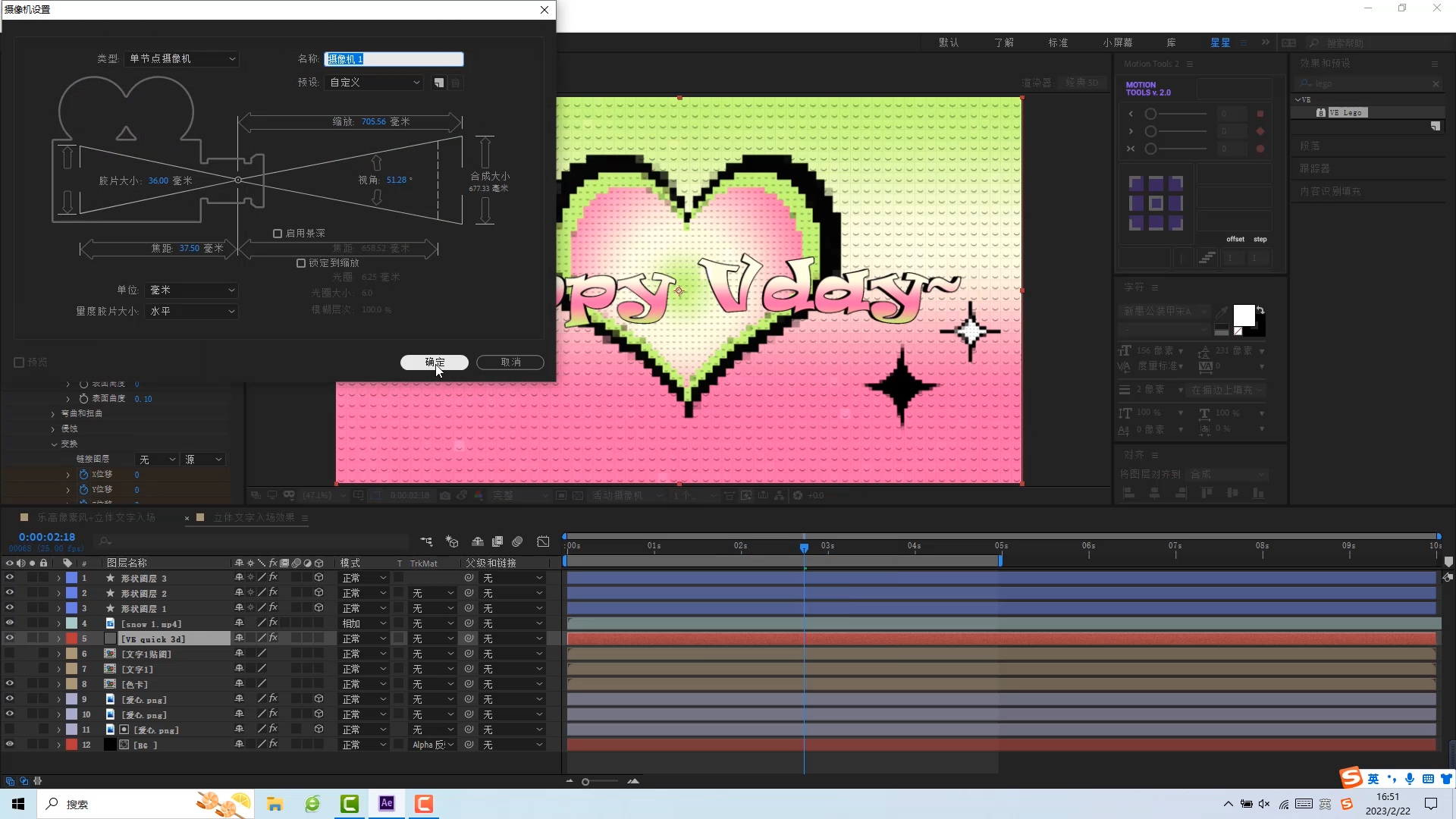The width and height of the screenshot is (1456, 819).
Task: Click parent pick whip of VE quick 3d
Action: (x=469, y=639)
